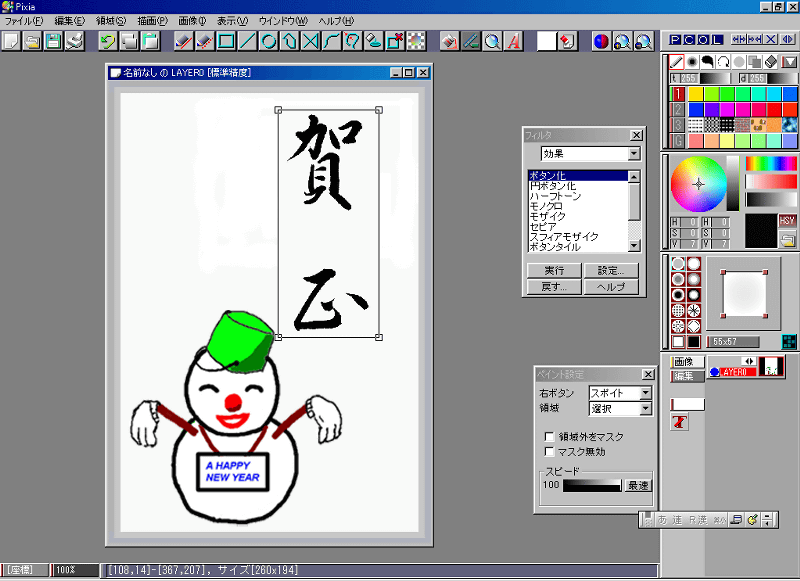
Task: Open the 描画(P) menu
Action: 152,20
